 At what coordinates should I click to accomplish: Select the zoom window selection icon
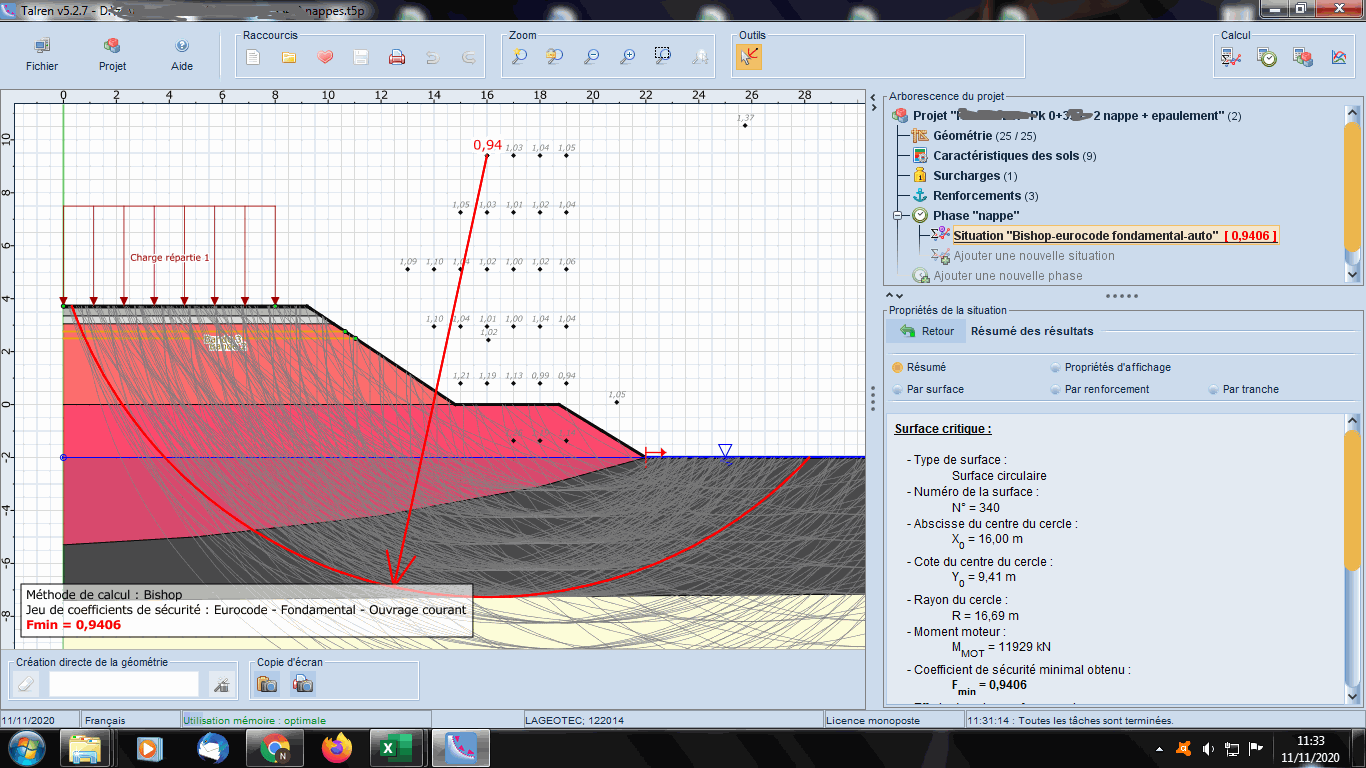[x=663, y=56]
